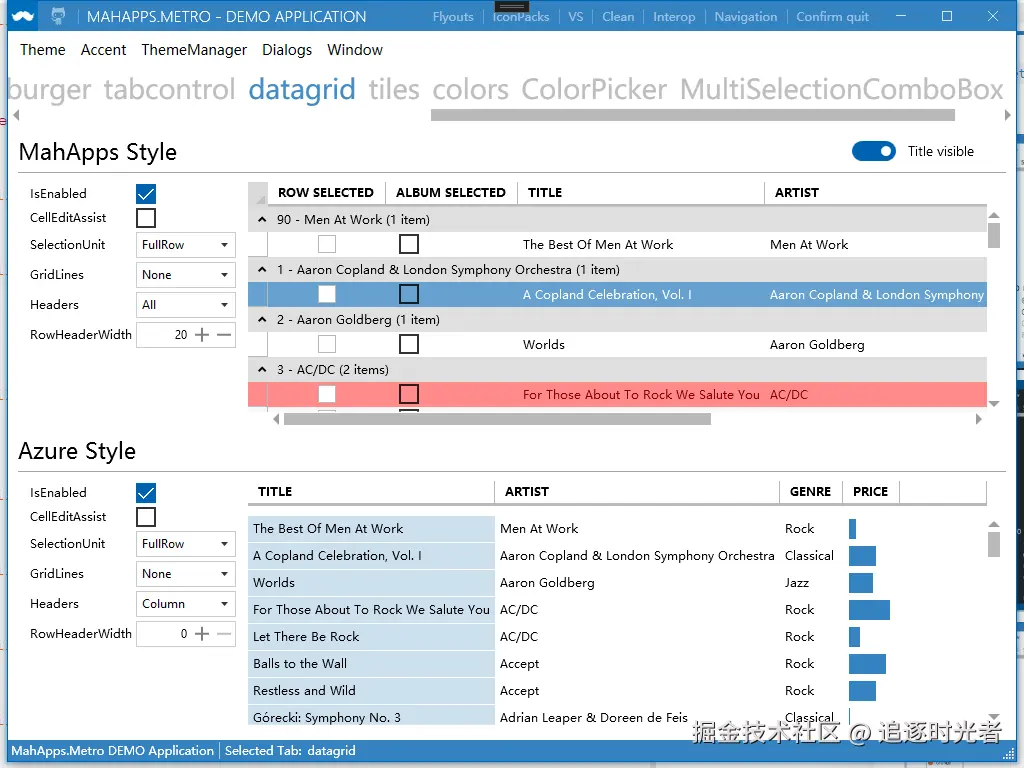Viewport: 1024px width, 768px height.
Task: Click MahApps grid scroll left arrow
Action: point(276,419)
